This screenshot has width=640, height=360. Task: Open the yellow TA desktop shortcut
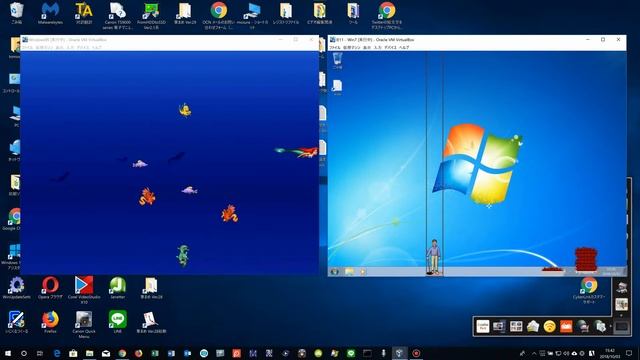click(x=84, y=12)
